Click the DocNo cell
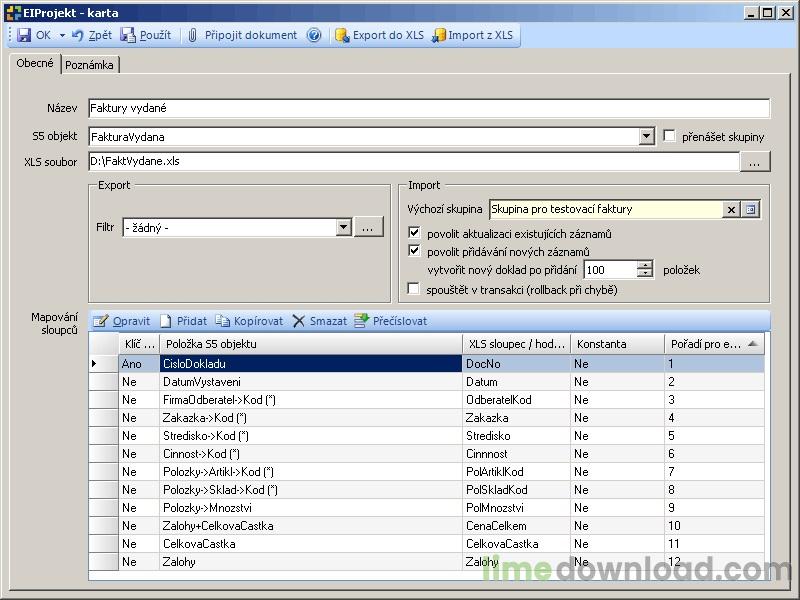 516,364
